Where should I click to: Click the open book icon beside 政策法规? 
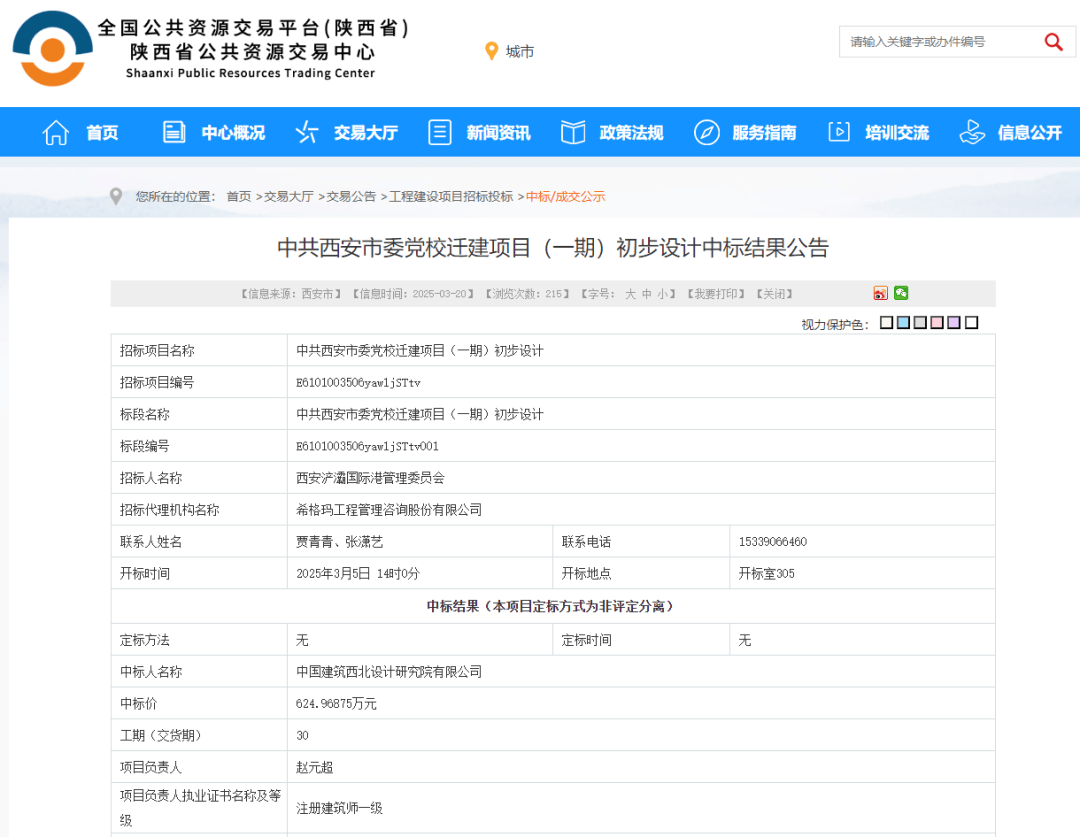pos(572,132)
